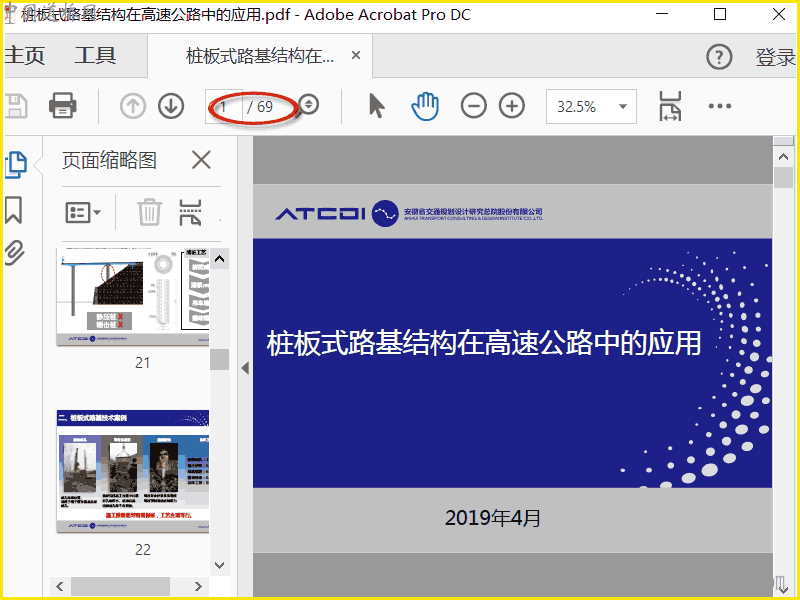Zoom in with plus button
Image resolution: width=800 pixels, height=600 pixels.
click(512, 106)
